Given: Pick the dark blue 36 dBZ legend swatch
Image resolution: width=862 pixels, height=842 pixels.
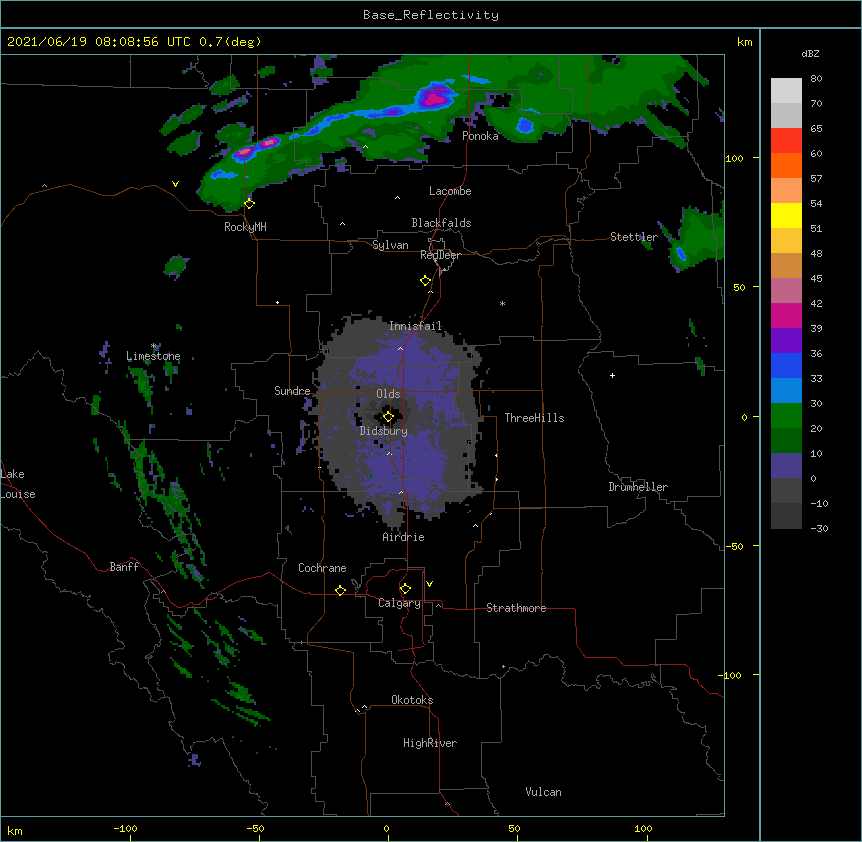Looking at the screenshot, I should point(786,365).
